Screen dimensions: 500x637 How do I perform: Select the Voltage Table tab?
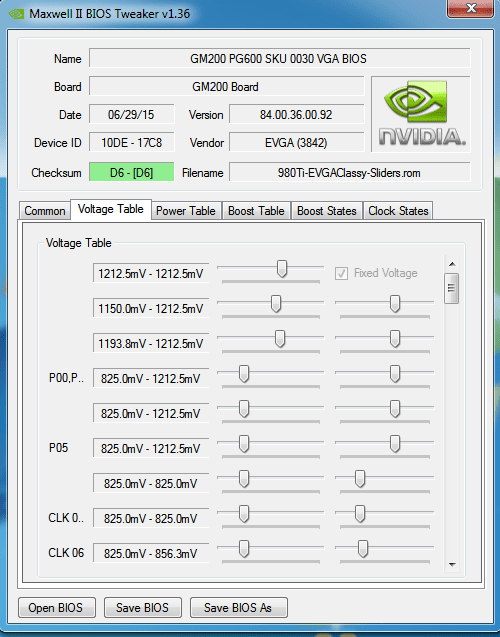coord(111,209)
